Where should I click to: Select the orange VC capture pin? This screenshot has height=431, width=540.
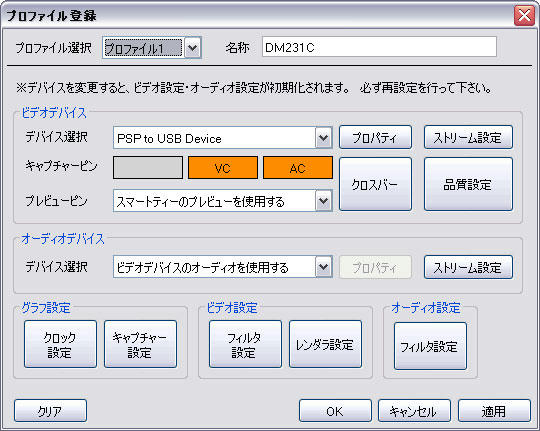click(x=223, y=167)
